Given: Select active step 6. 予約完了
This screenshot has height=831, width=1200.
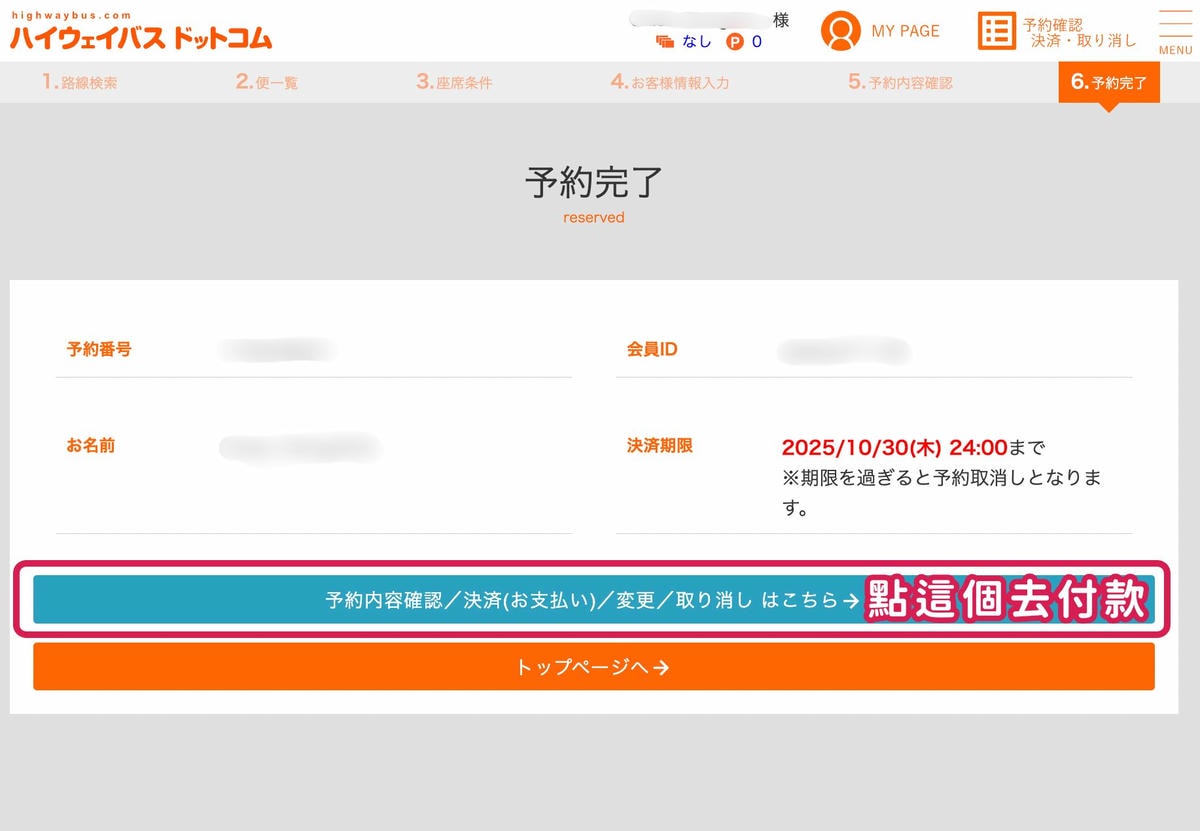Looking at the screenshot, I should click(x=1109, y=82).
